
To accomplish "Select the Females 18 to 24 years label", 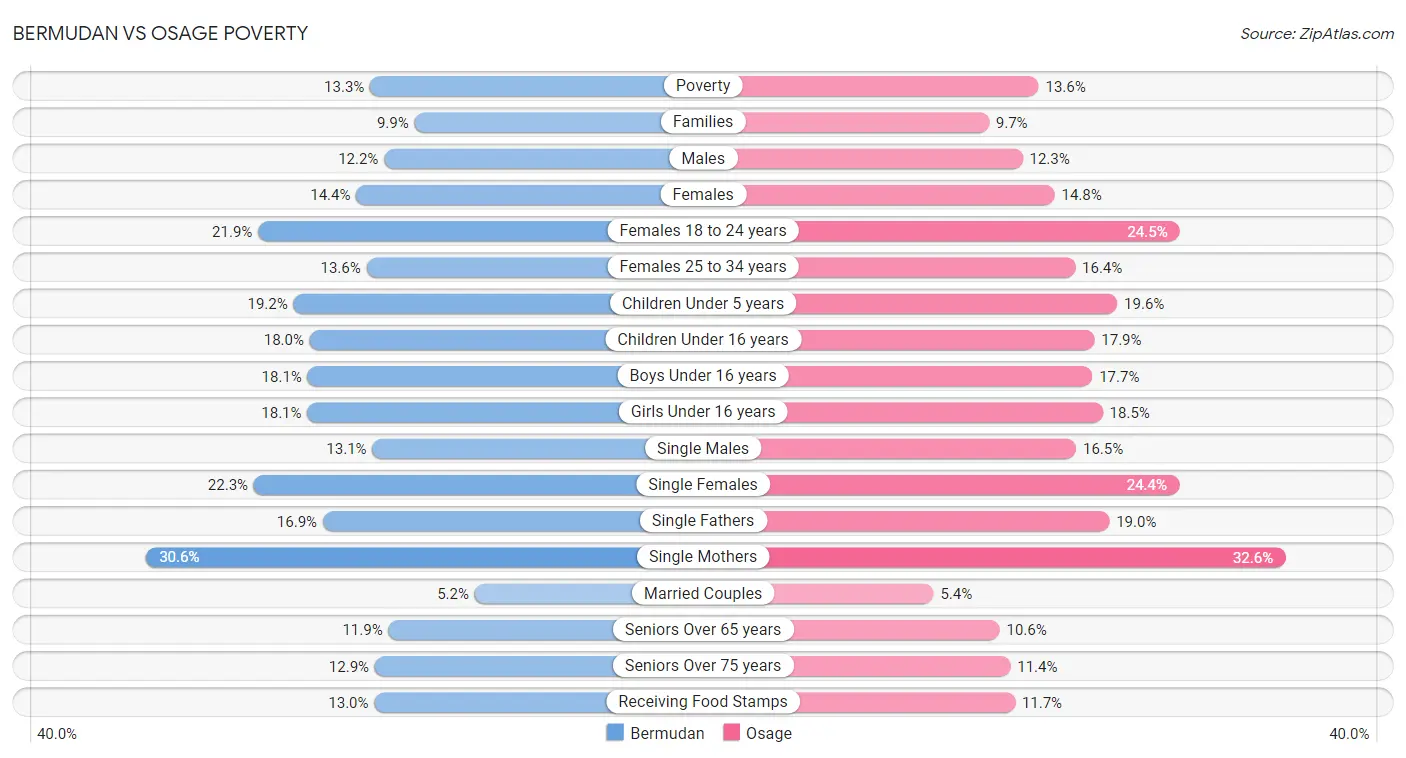I will click(x=703, y=231).
